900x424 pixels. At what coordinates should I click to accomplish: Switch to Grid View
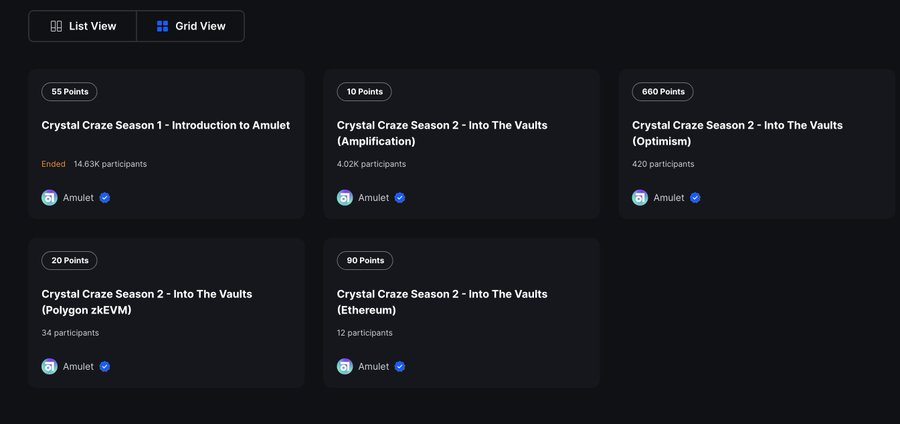[x=191, y=26]
